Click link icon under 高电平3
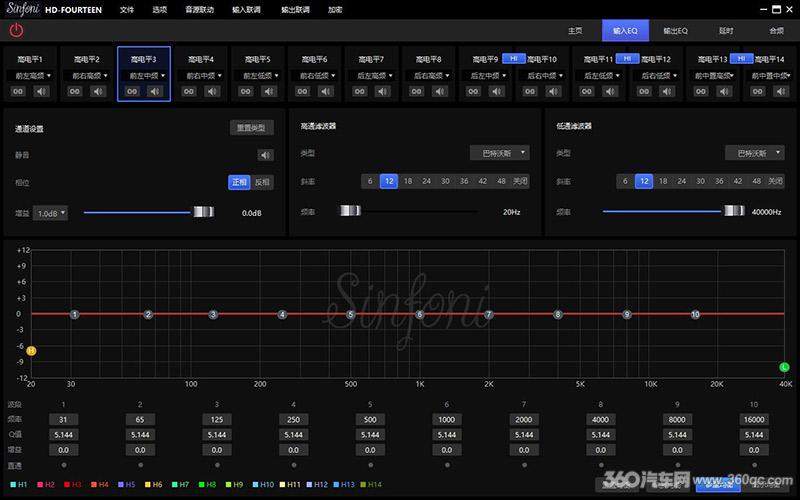This screenshot has width=800, height=500. point(132,92)
